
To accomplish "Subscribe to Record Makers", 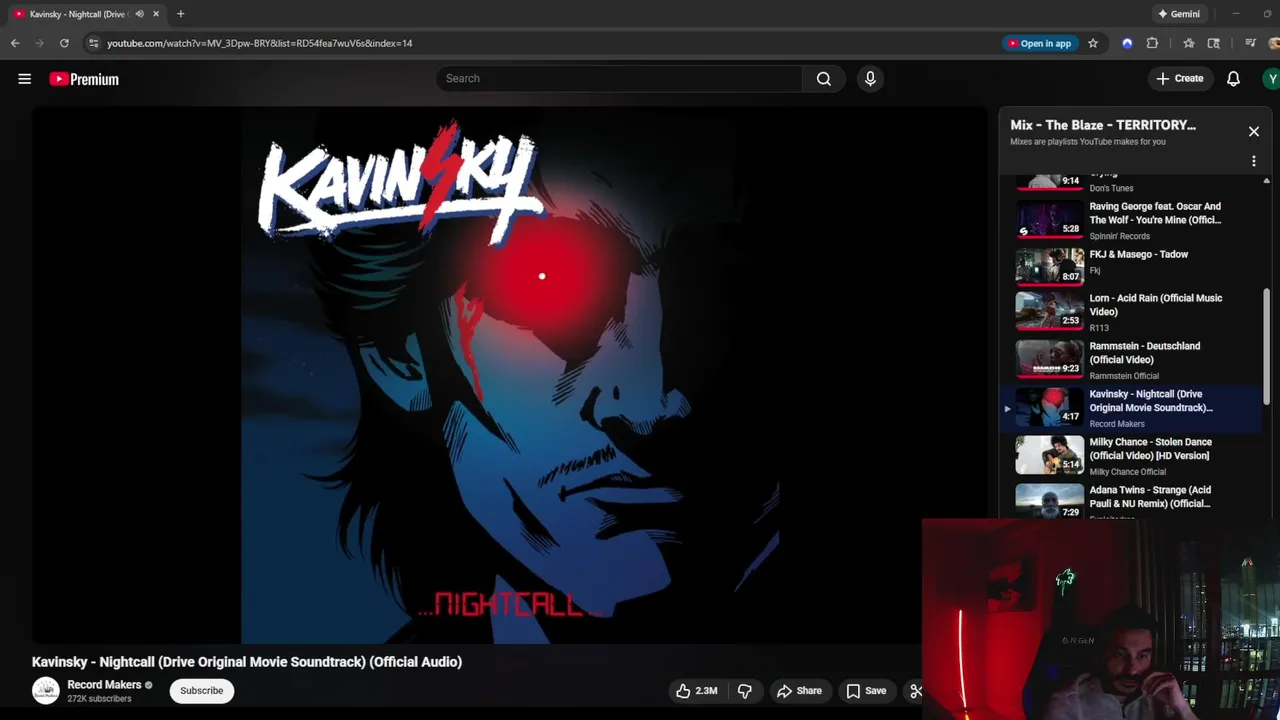I will (x=201, y=691).
